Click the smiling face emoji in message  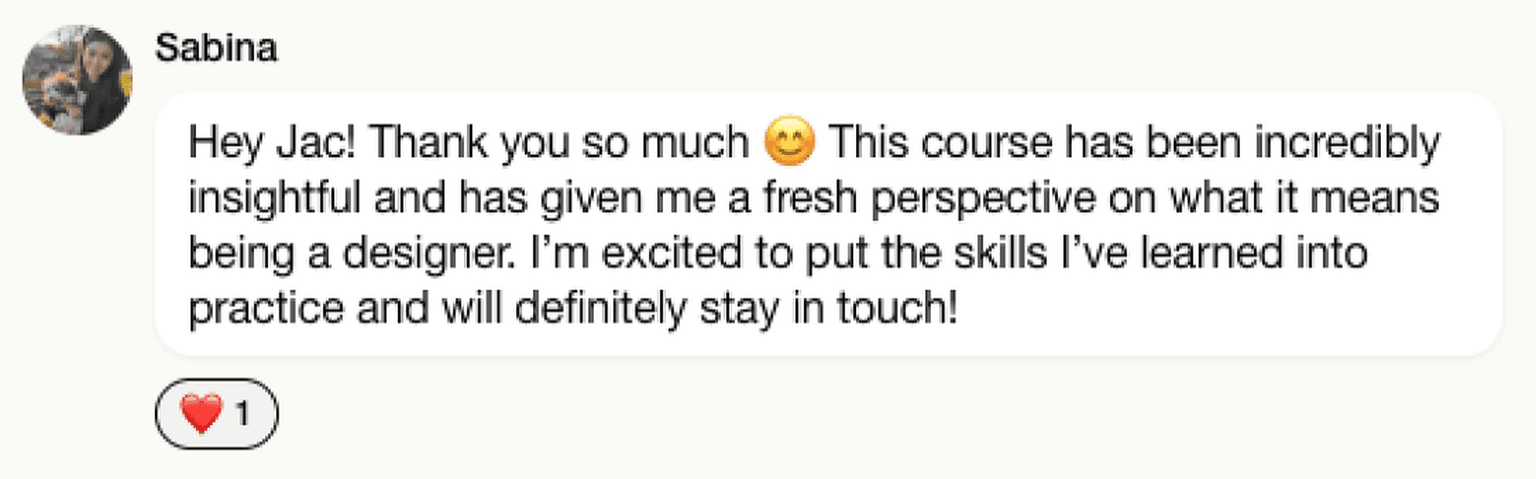pos(789,145)
